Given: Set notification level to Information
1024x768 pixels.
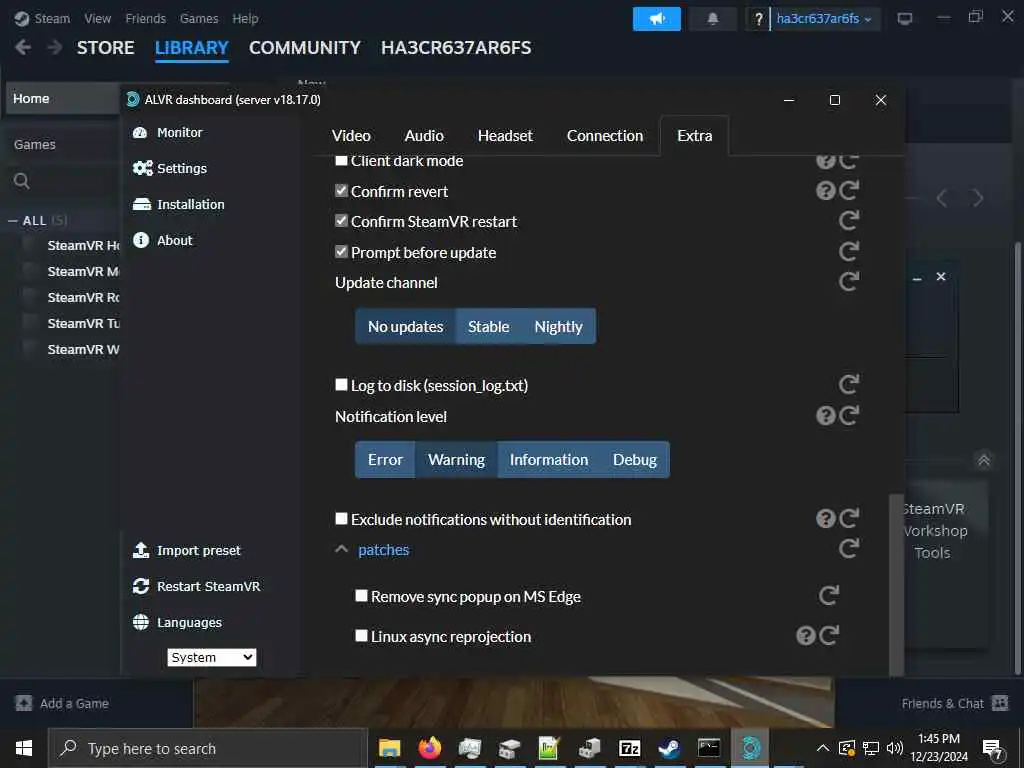Looking at the screenshot, I should 549,460.
